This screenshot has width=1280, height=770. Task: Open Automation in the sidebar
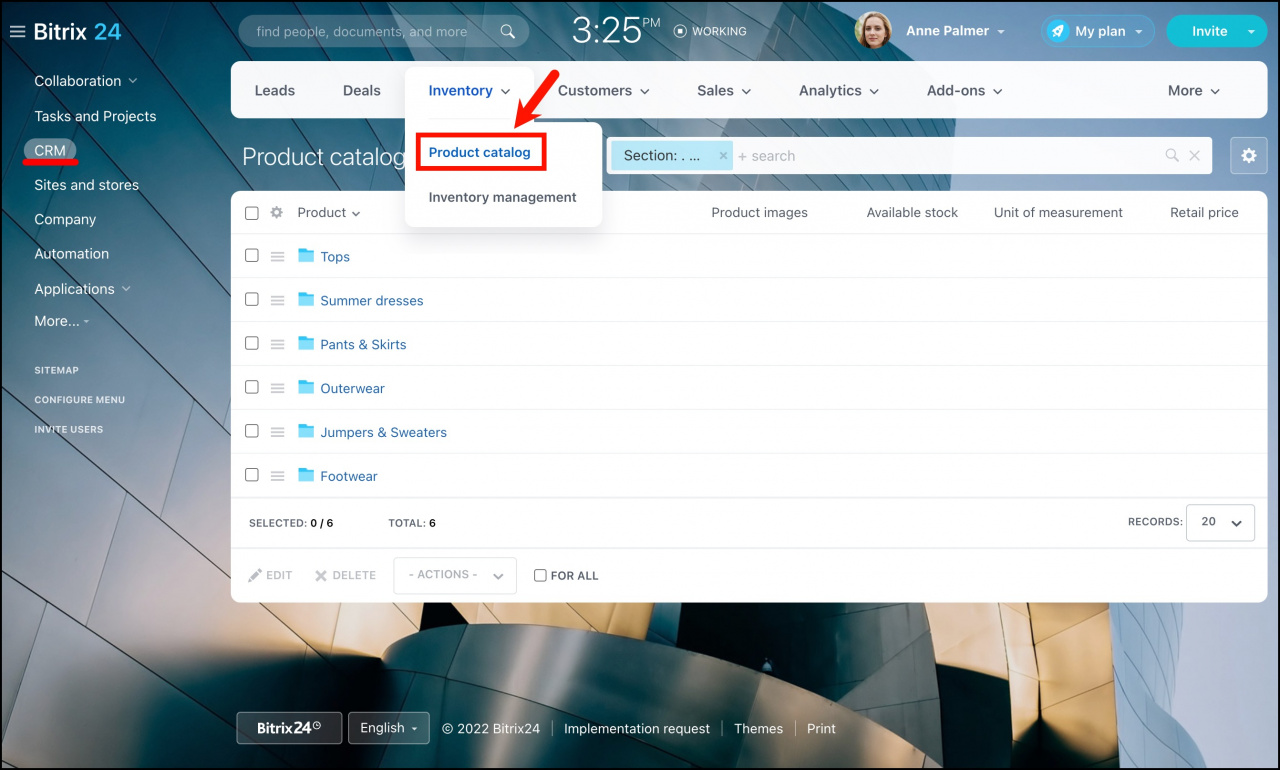point(71,254)
